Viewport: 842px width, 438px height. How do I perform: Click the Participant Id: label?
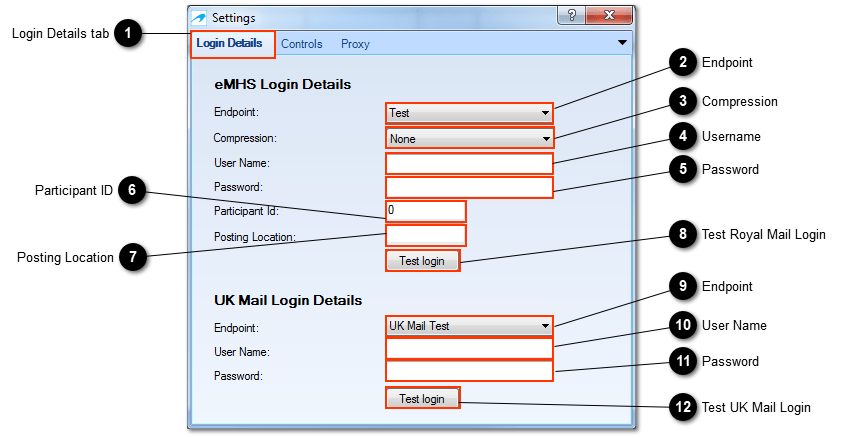[246, 211]
